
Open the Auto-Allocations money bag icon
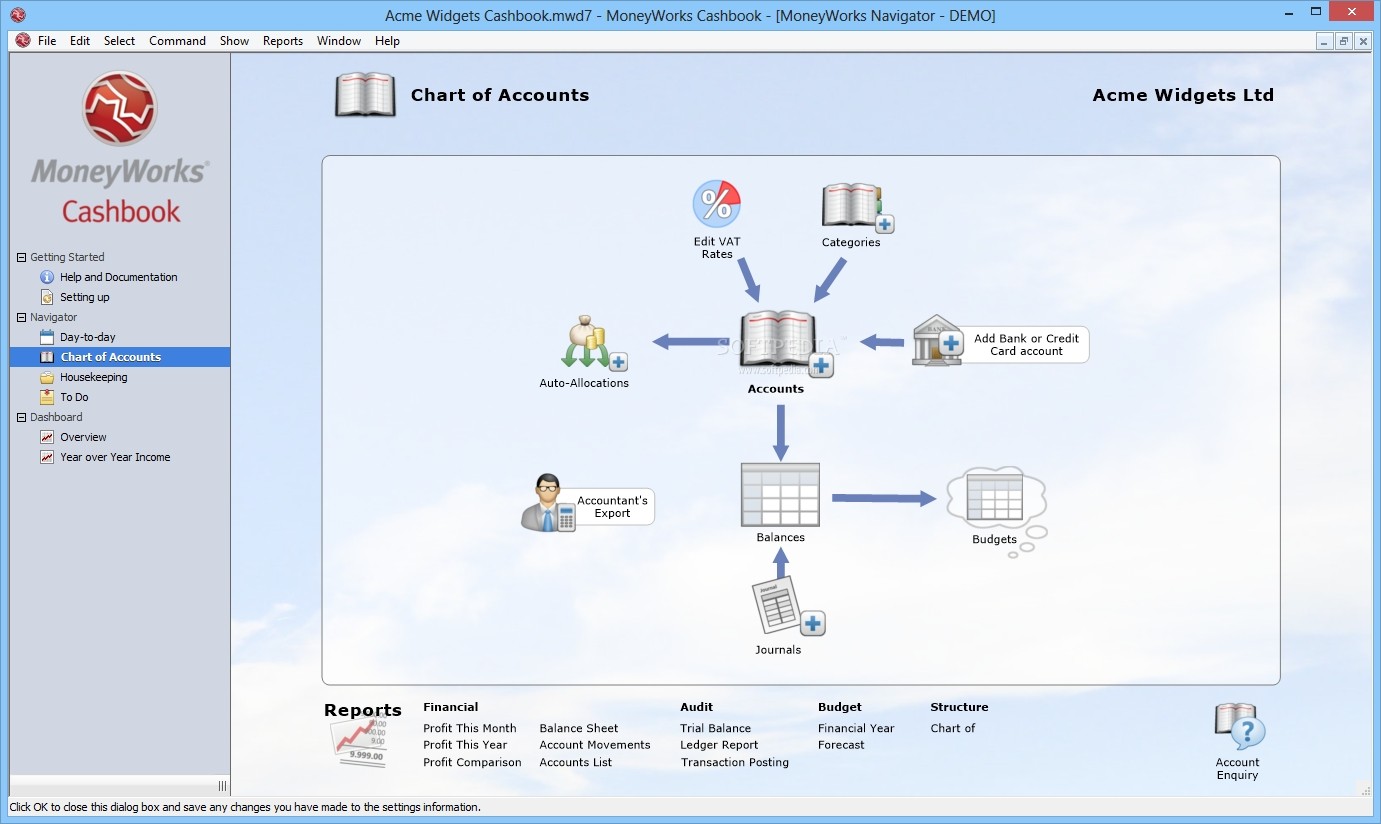(x=593, y=344)
